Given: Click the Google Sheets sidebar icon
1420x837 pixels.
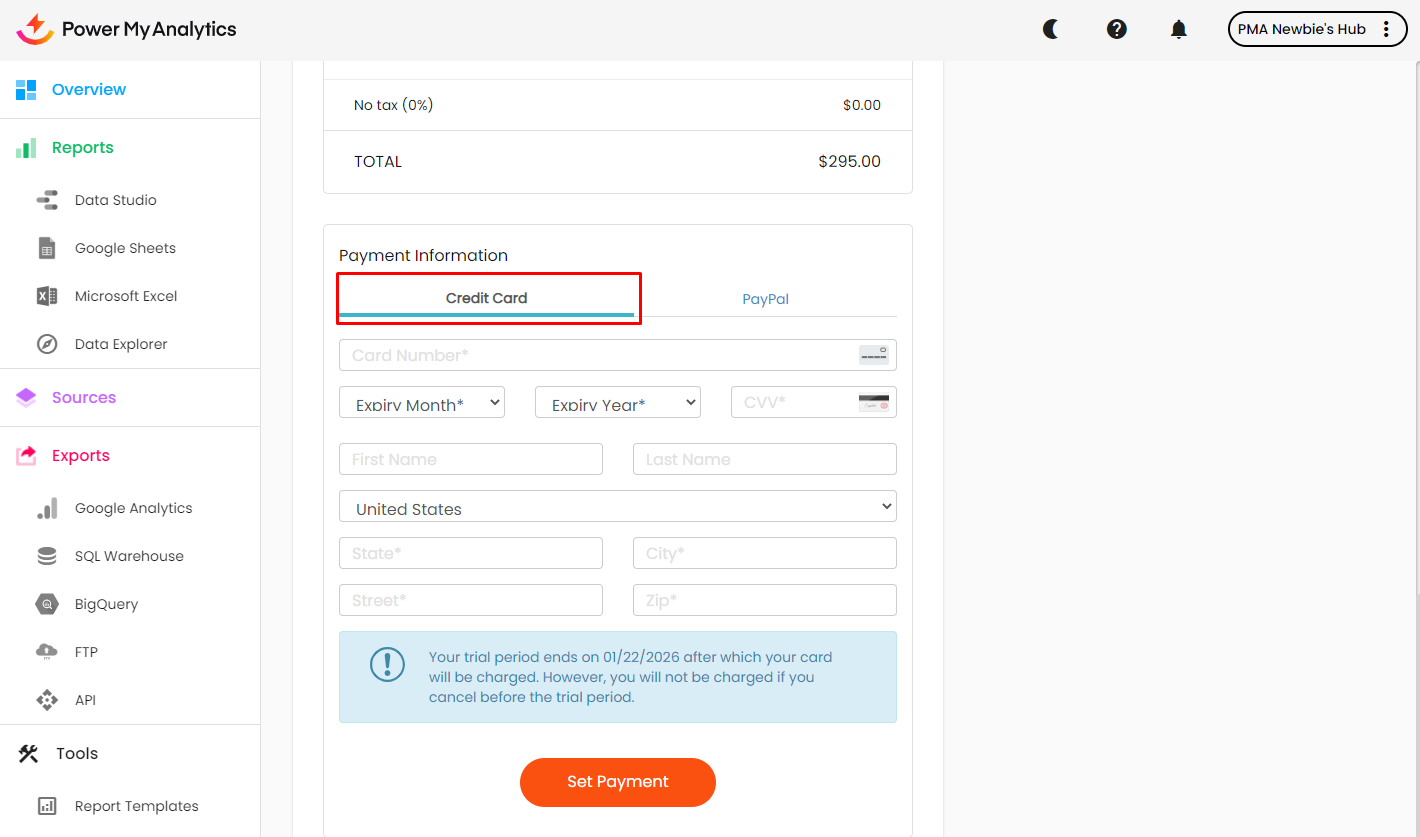Looking at the screenshot, I should tap(47, 248).
